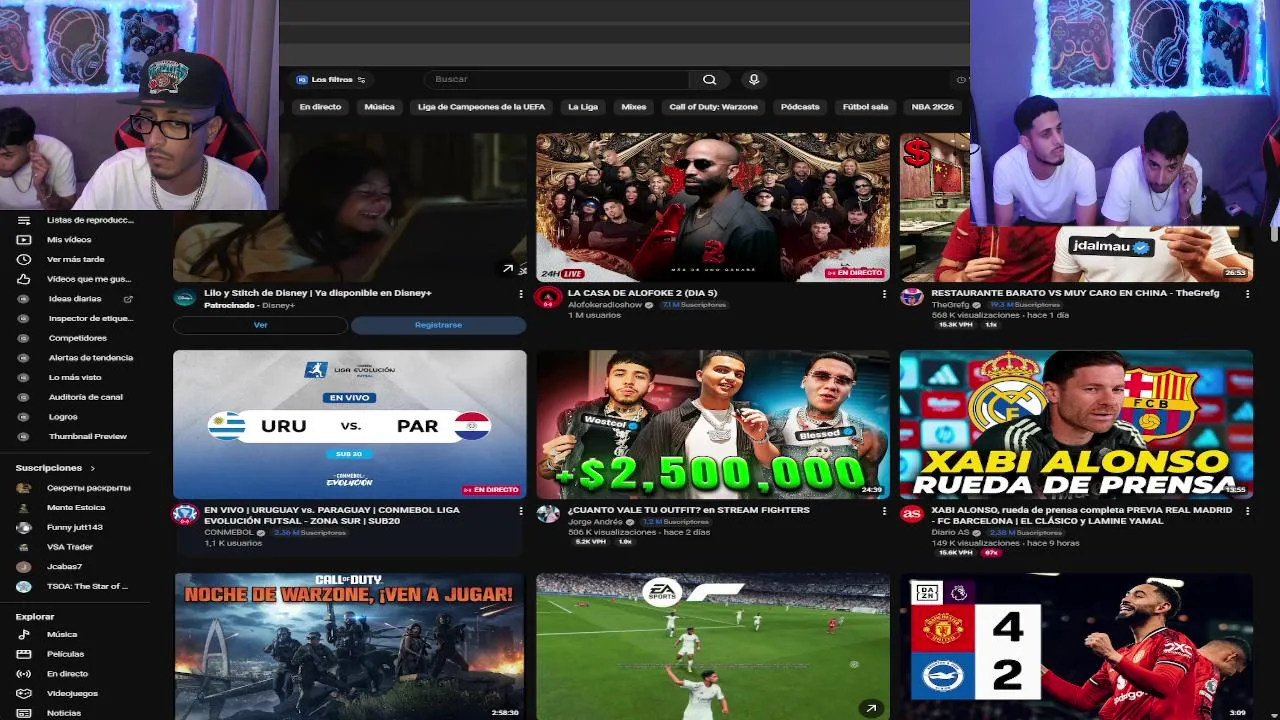Image resolution: width=1280 pixels, height=720 pixels.
Task: Open La Casa de Alofoke live thumbnail
Action: [x=712, y=207]
